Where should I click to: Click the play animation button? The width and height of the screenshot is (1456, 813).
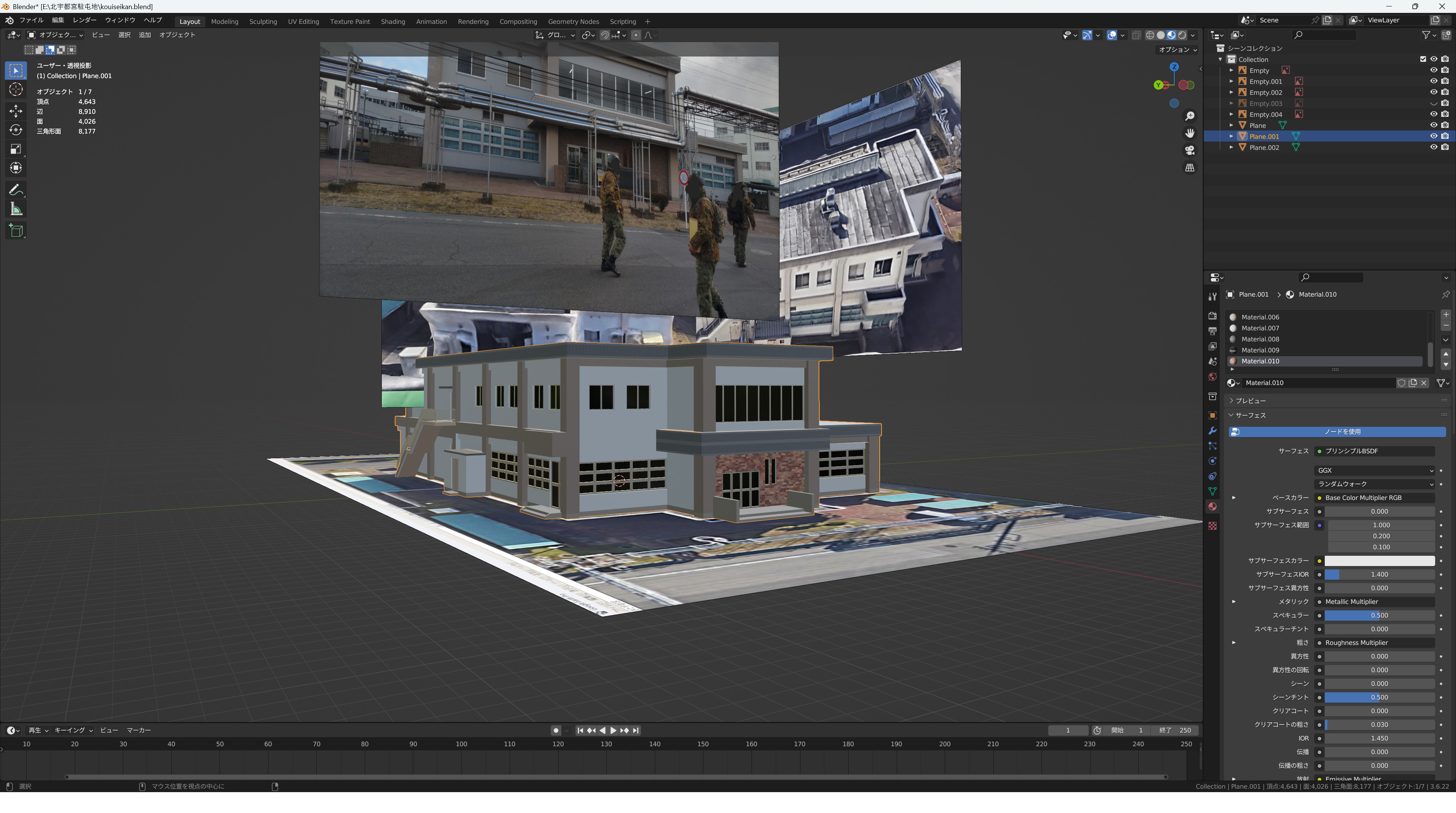pyautogui.click(x=613, y=730)
